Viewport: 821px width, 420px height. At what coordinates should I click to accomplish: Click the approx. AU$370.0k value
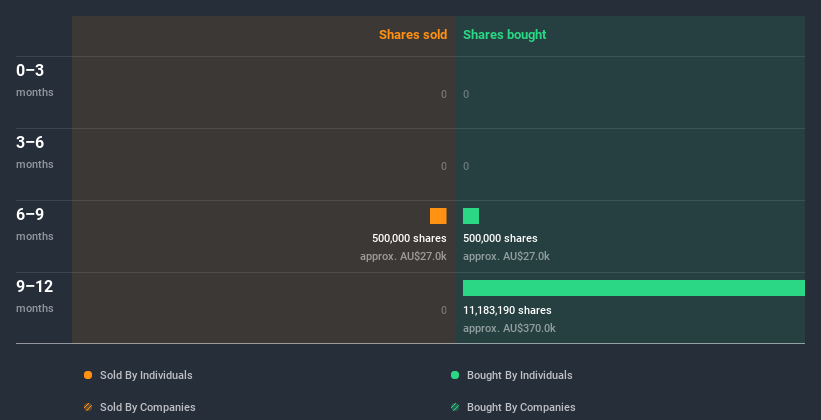[509, 328]
